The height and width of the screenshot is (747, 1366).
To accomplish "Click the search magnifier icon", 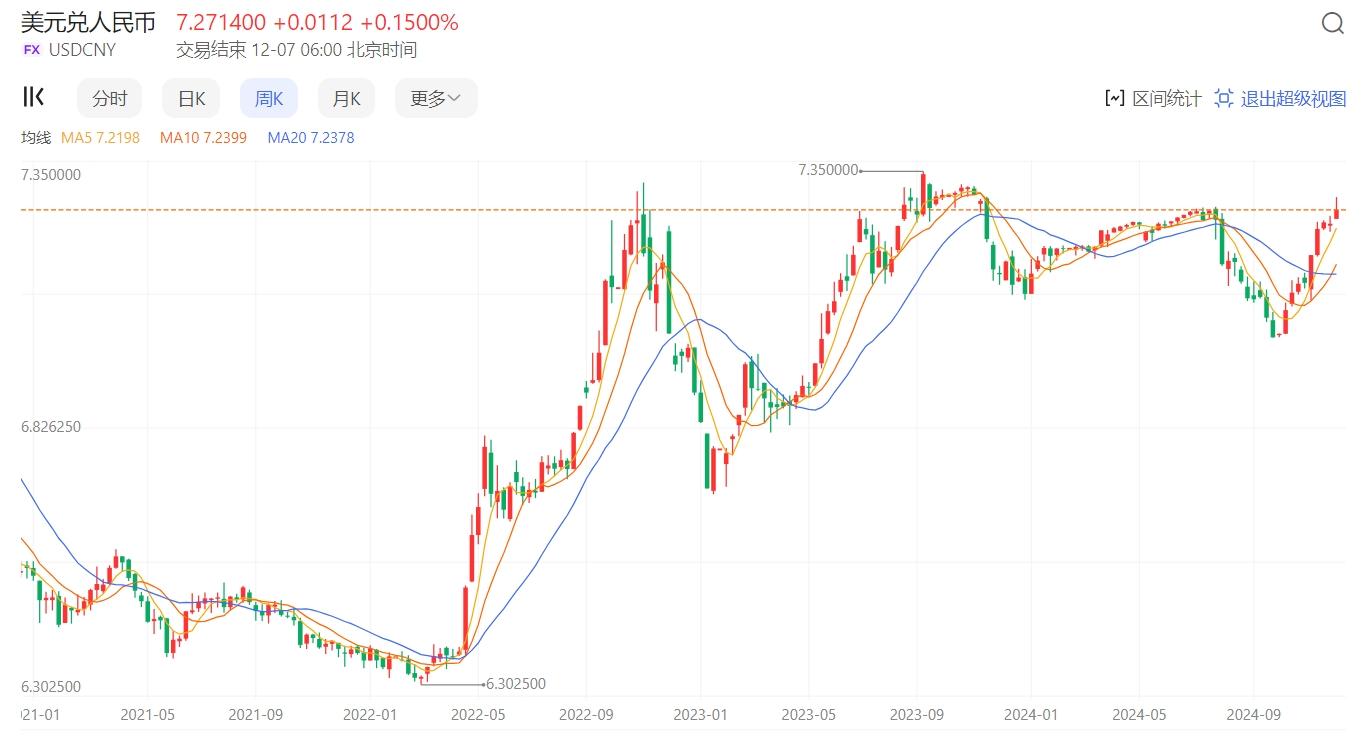I will 1332,24.
